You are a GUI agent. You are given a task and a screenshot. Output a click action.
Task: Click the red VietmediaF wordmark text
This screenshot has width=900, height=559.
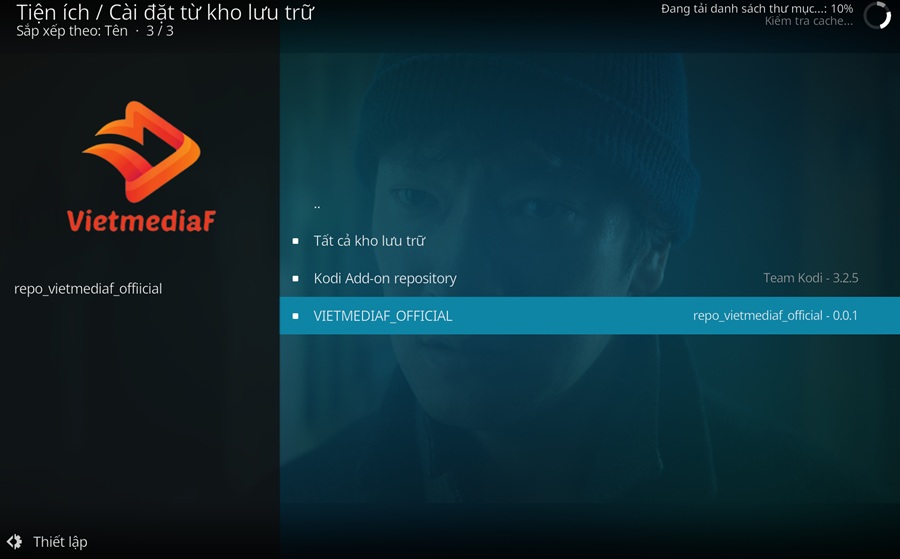click(141, 221)
